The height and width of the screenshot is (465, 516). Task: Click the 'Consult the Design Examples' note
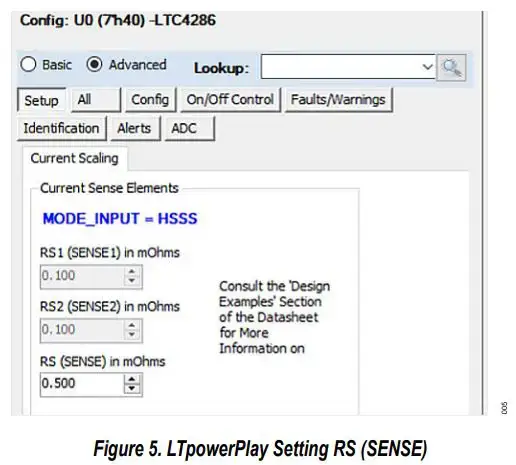274,317
